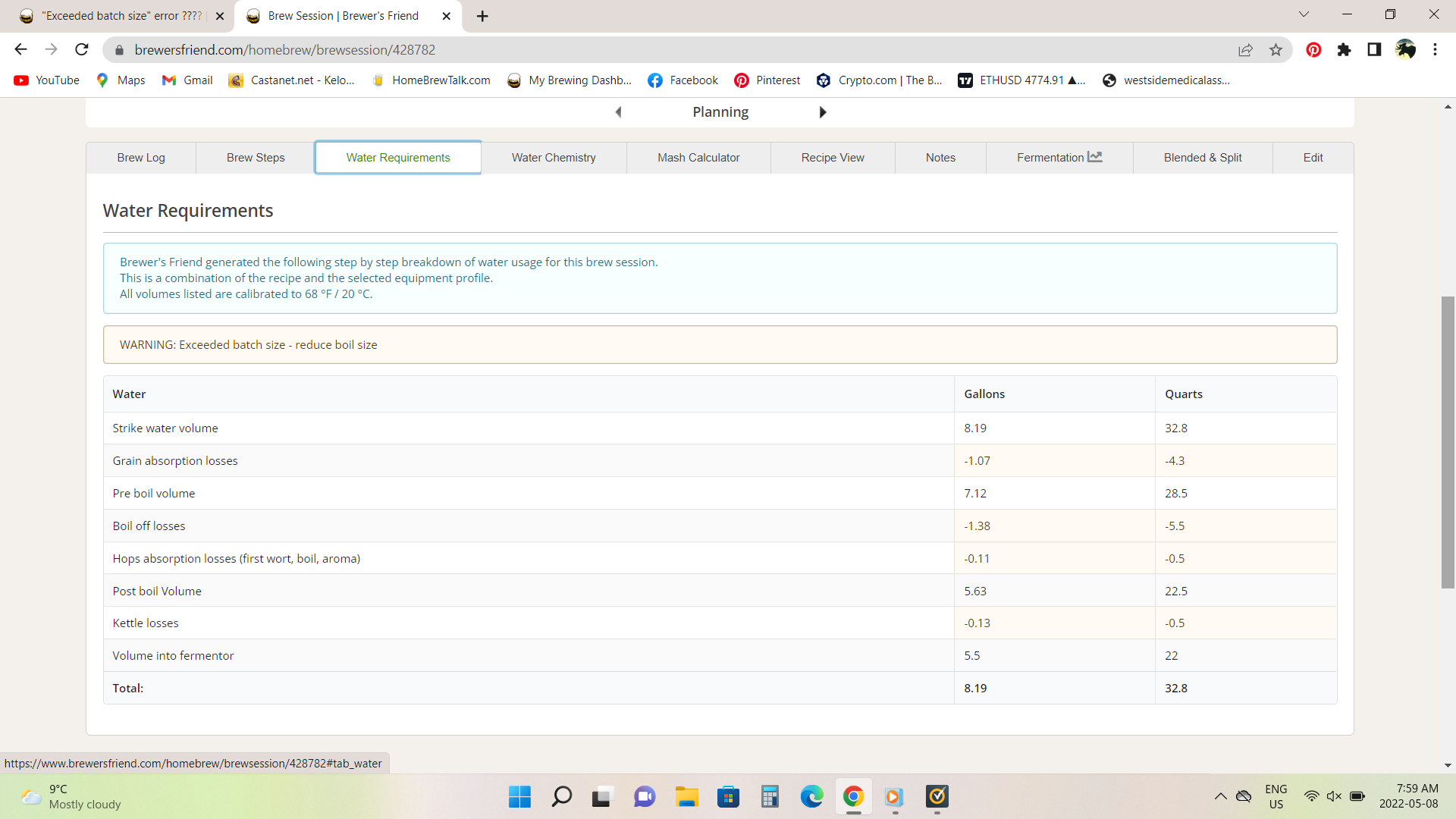Click the share page icon
1456x819 pixels.
pyautogui.click(x=1245, y=50)
